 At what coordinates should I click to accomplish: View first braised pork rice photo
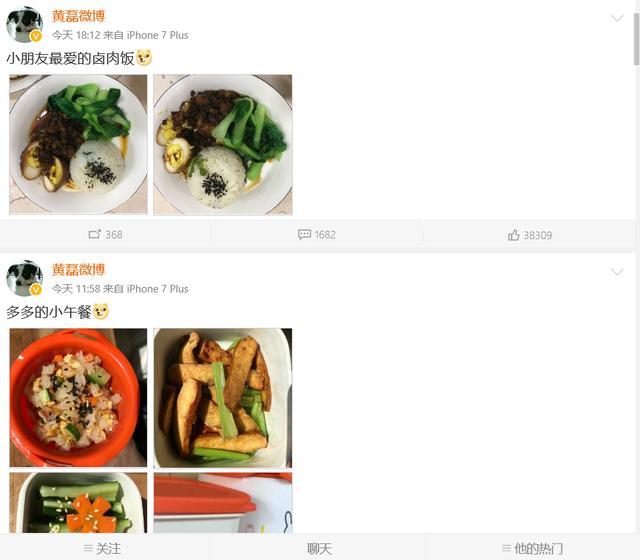click(x=78, y=144)
